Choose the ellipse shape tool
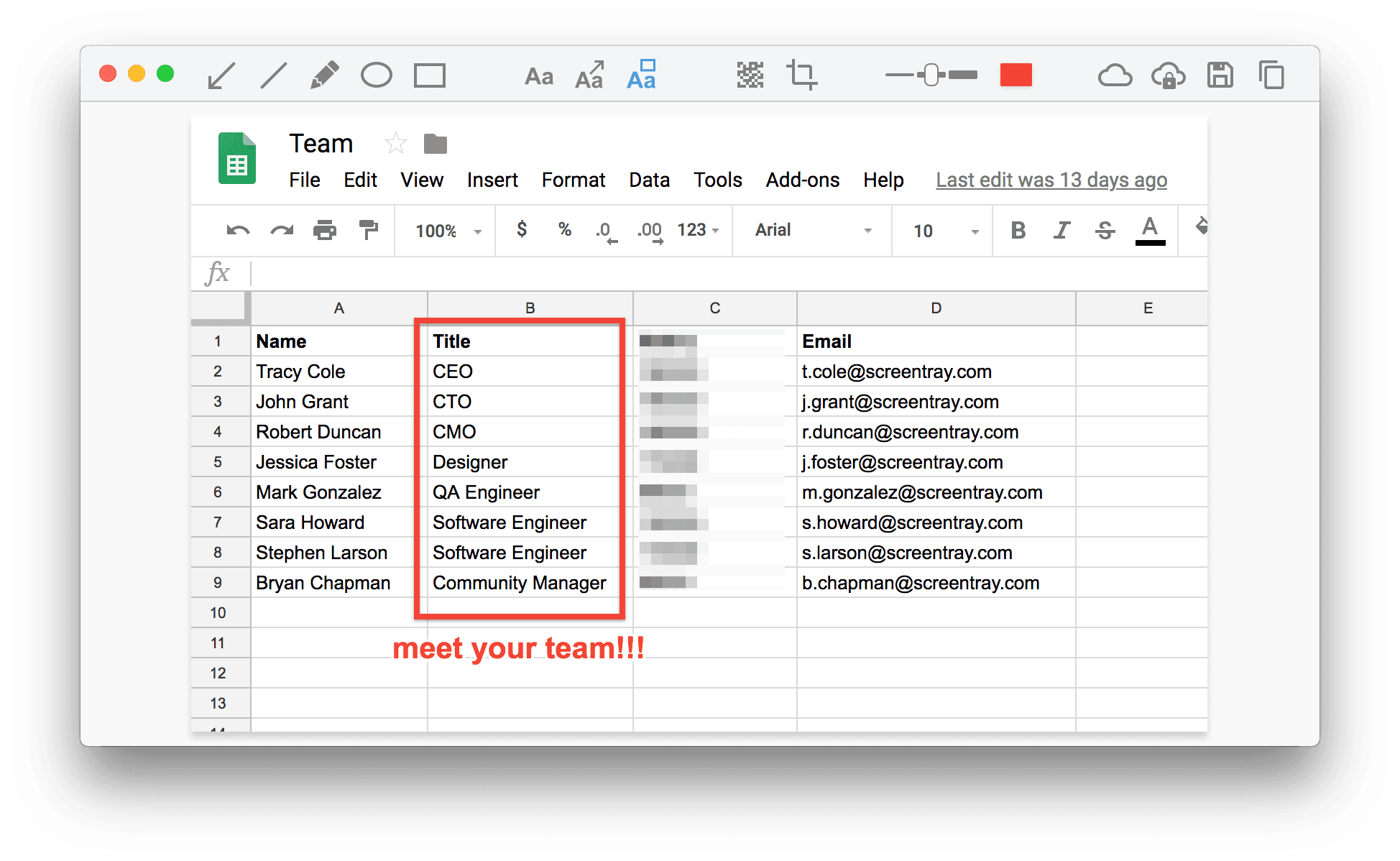Viewport: 1400px width, 861px height. click(x=376, y=75)
